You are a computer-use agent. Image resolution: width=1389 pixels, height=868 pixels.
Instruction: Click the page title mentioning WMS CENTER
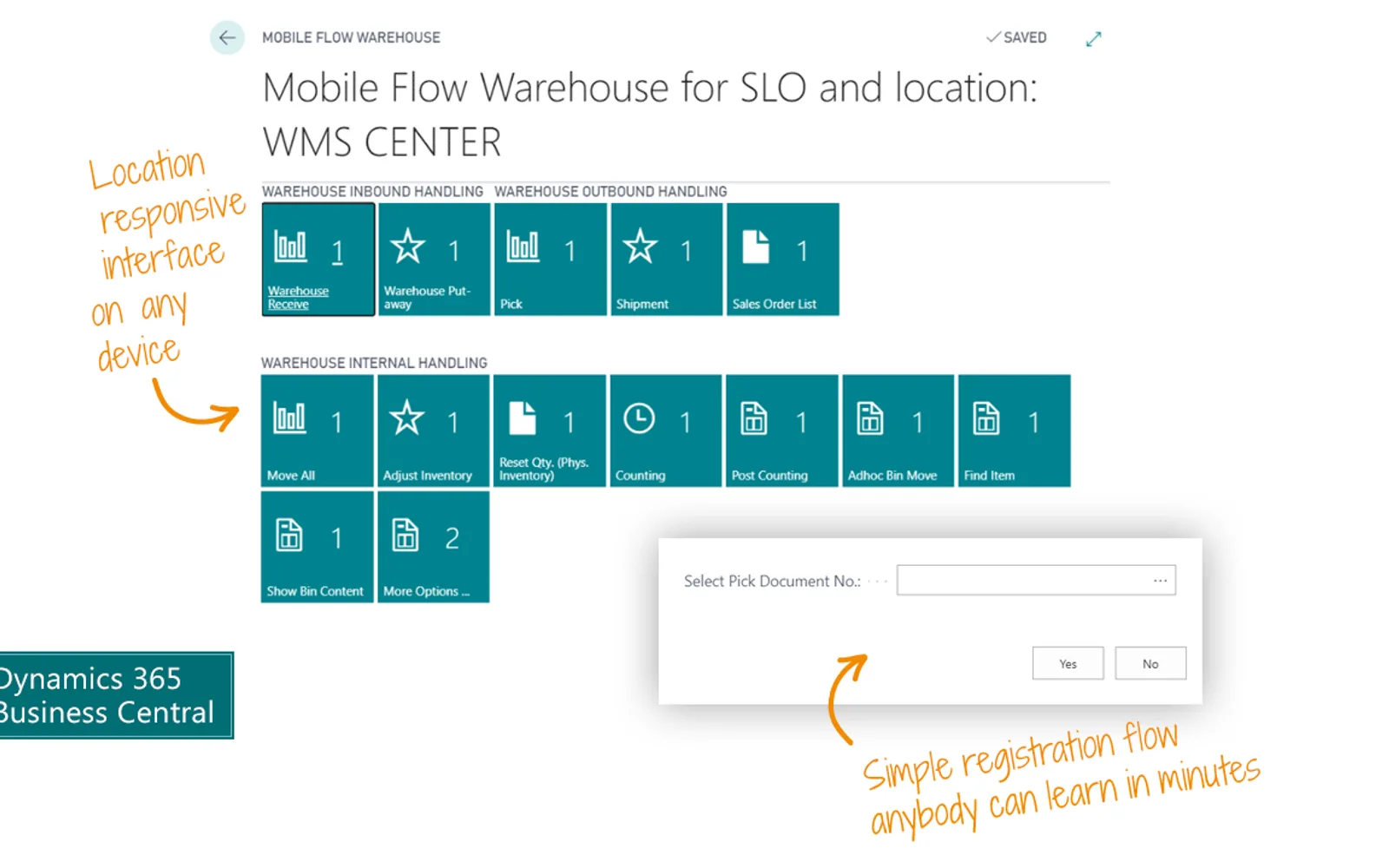tap(650, 114)
